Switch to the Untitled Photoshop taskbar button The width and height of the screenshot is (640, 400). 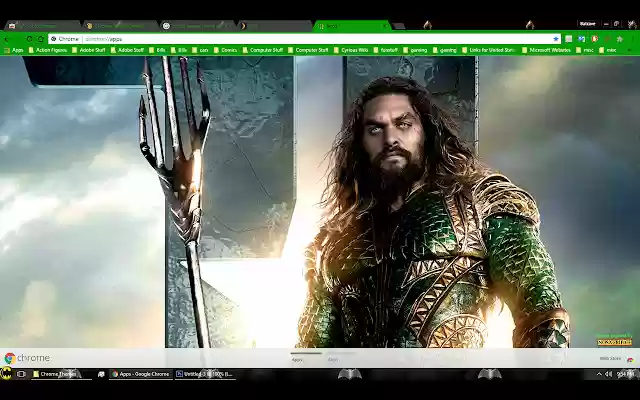[205, 374]
